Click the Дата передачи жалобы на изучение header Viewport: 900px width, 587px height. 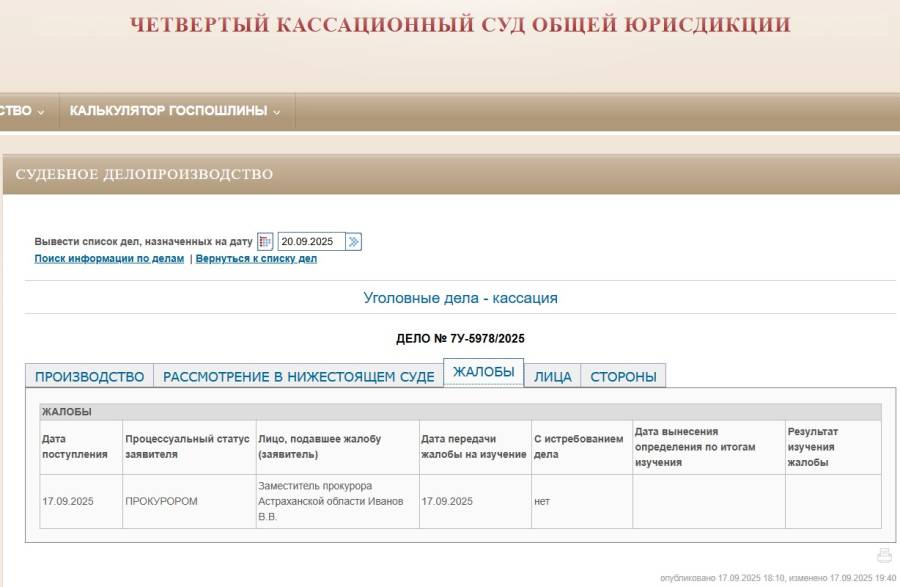(475, 446)
